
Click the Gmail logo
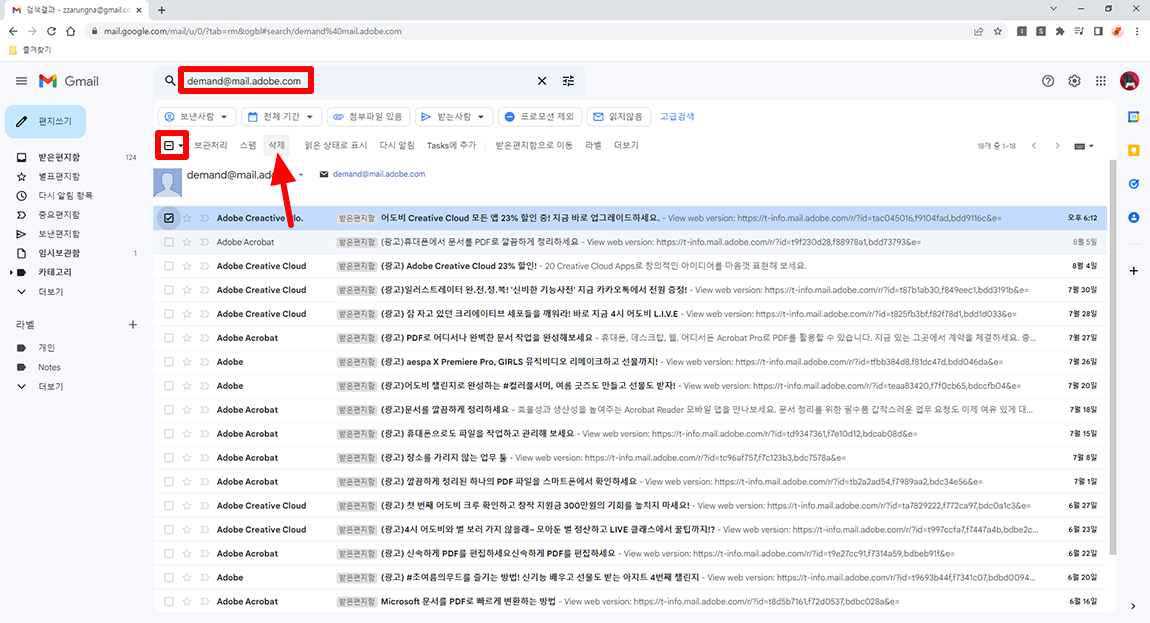(69, 81)
